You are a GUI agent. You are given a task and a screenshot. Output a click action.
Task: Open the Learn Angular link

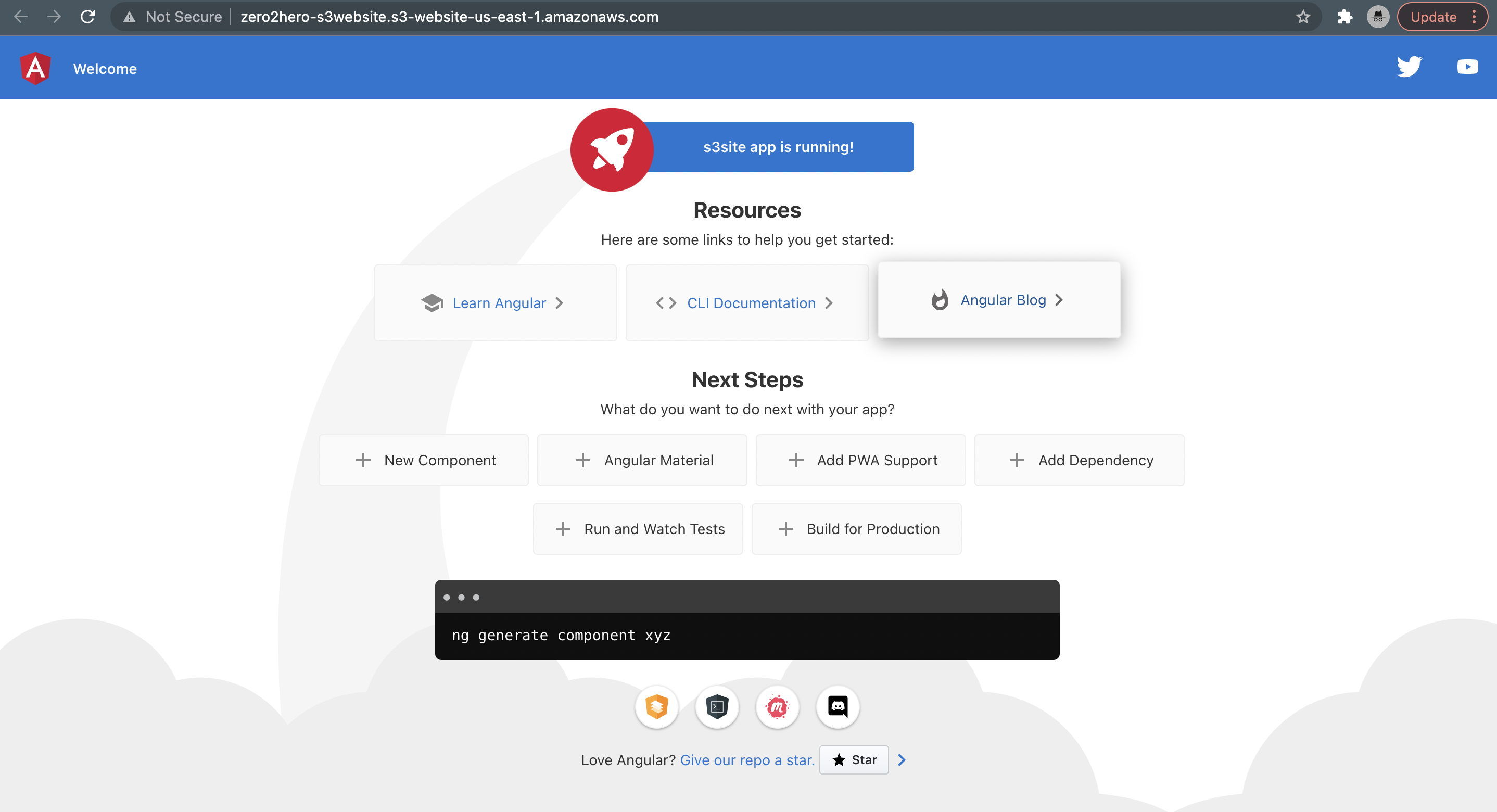tap(499, 303)
